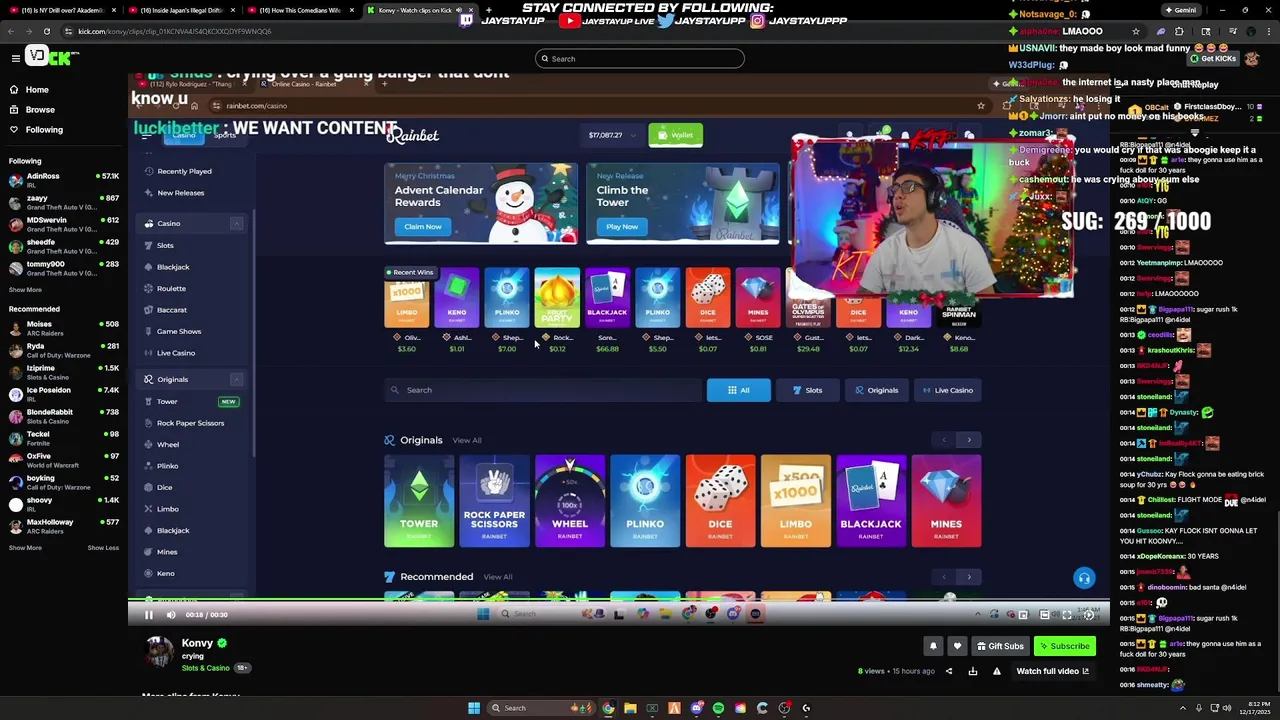The image size is (1280, 720).
Task: Open Chrome from the taskbar
Action: pos(608,708)
